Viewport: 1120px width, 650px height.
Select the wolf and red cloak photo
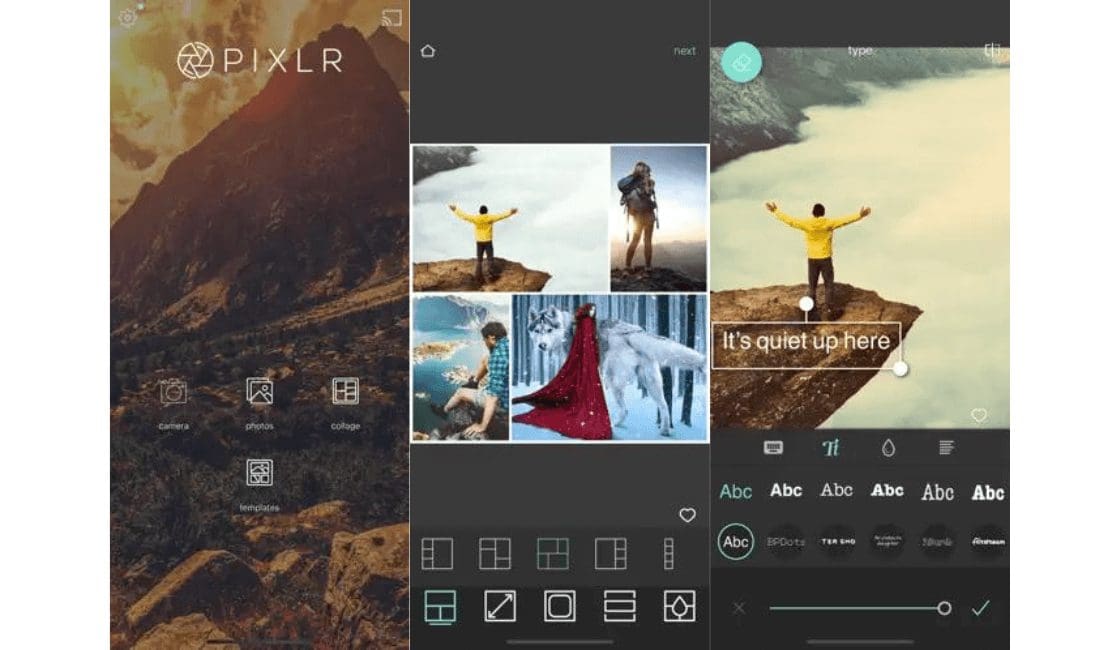pyautogui.click(x=609, y=367)
